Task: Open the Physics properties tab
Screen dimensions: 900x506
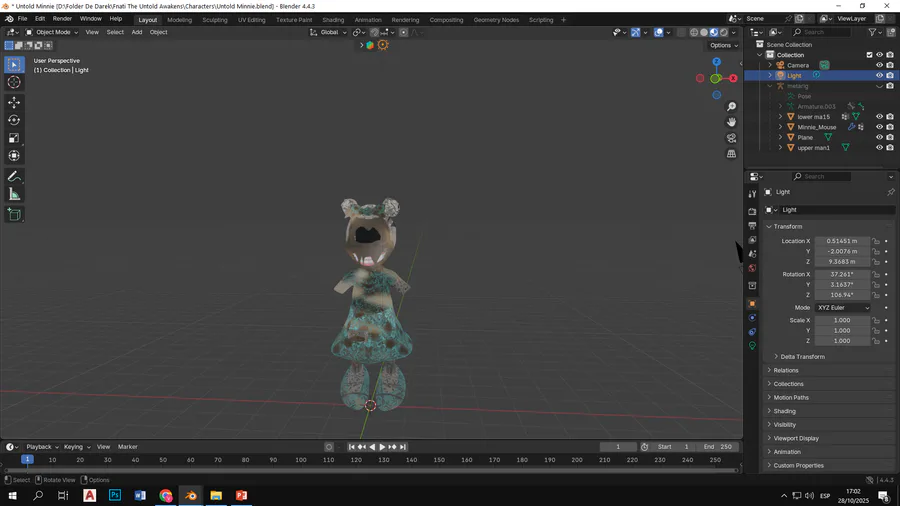Action: pos(752,318)
